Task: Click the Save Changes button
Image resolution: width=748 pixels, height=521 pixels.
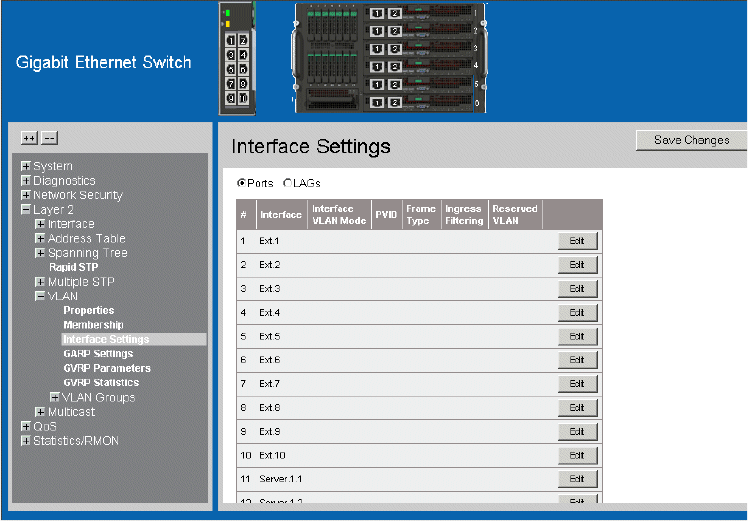Action: coord(691,140)
